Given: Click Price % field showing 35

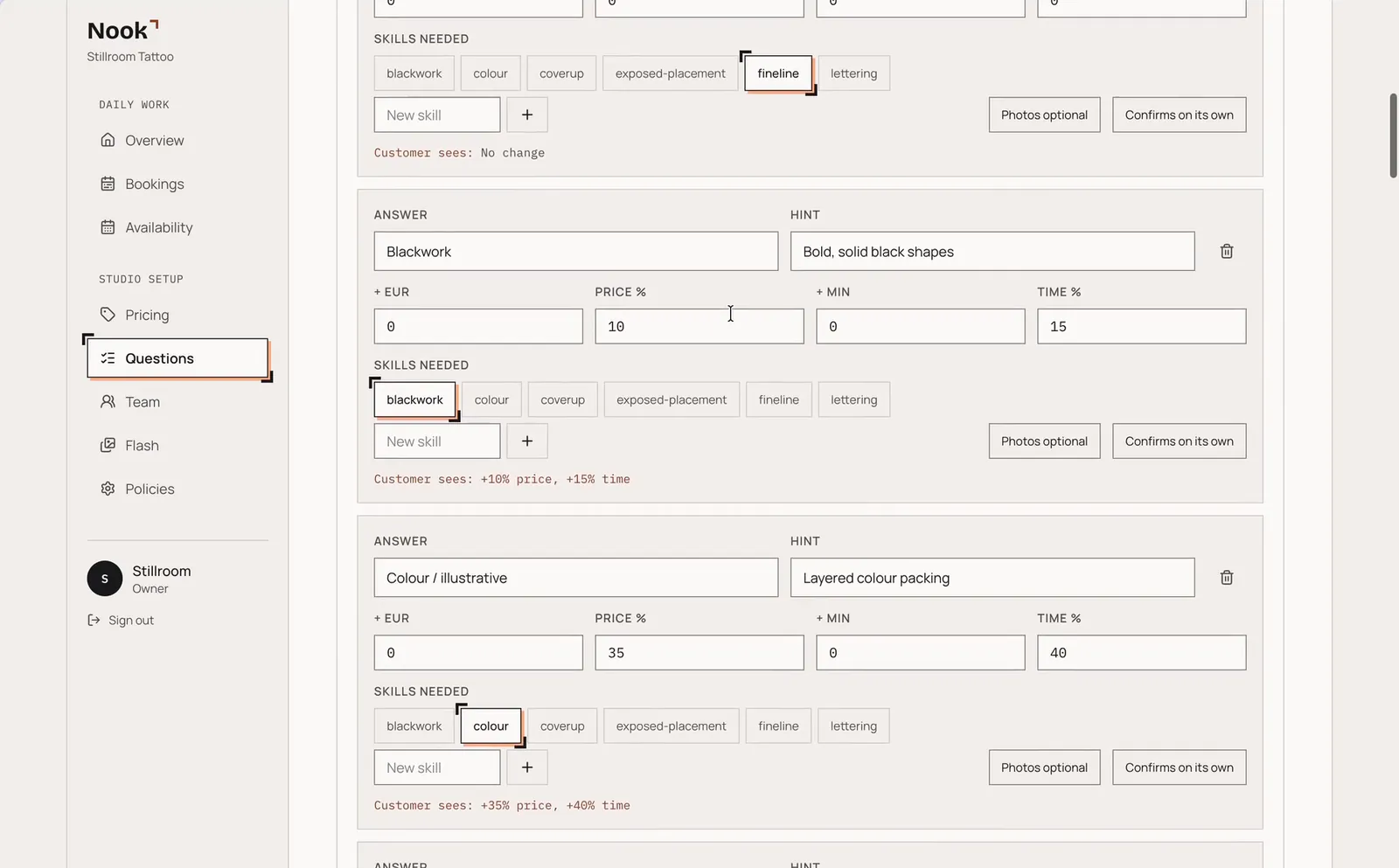Looking at the screenshot, I should pos(699,653).
